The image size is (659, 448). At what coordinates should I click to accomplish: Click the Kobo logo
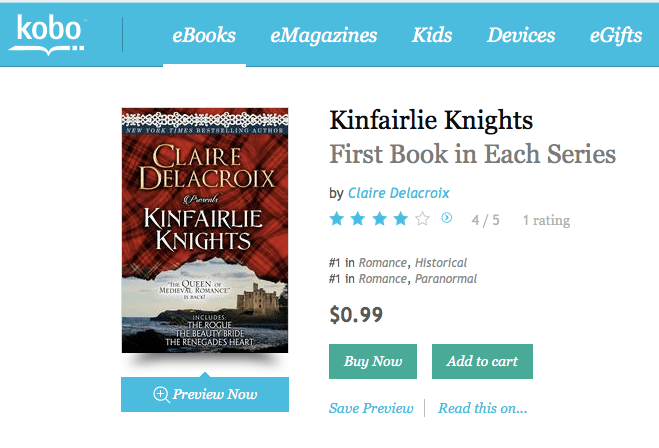pyautogui.click(x=45, y=34)
